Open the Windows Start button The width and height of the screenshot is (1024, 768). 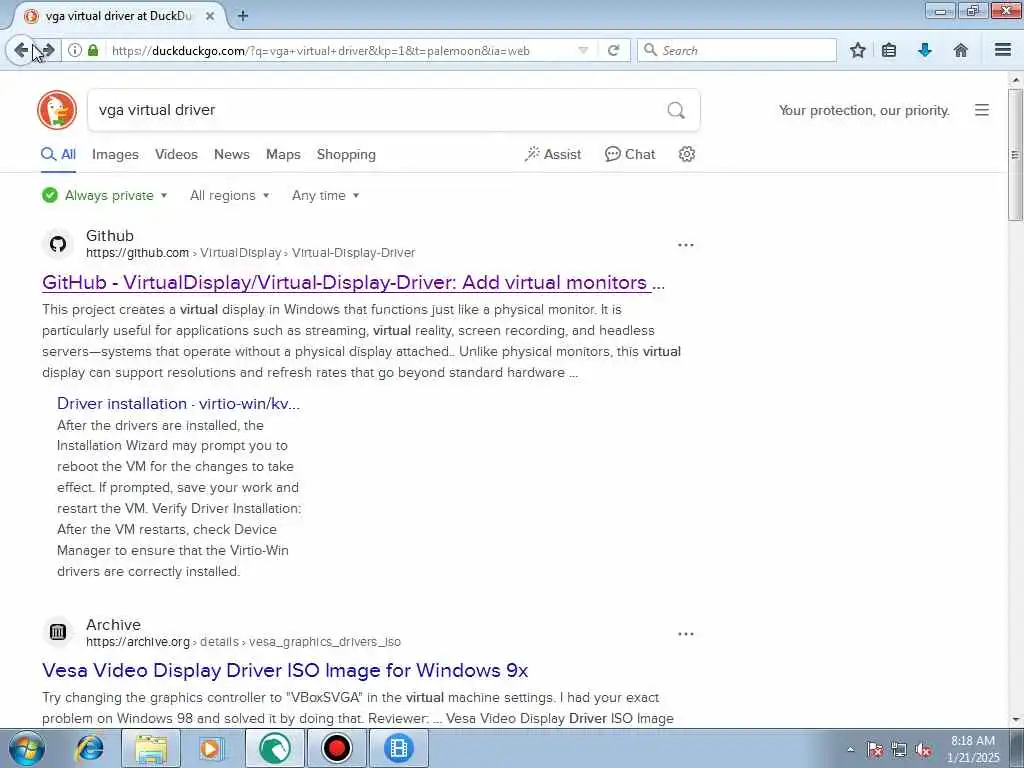coord(26,748)
